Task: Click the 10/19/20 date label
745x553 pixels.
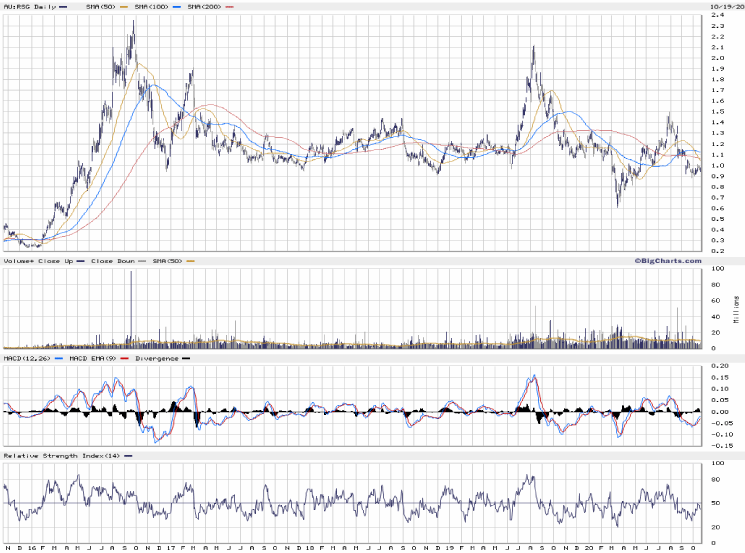Action: click(727, 7)
